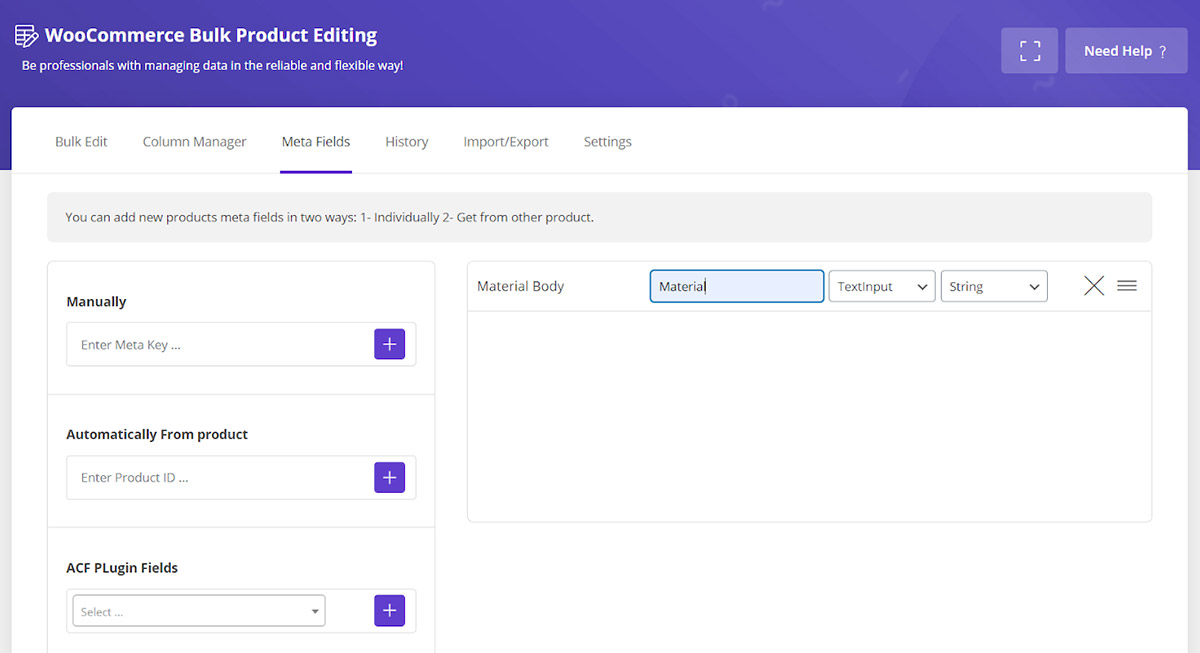Click plus button beside Product ID field
Screen dimensions: 1200x653
tap(389, 477)
